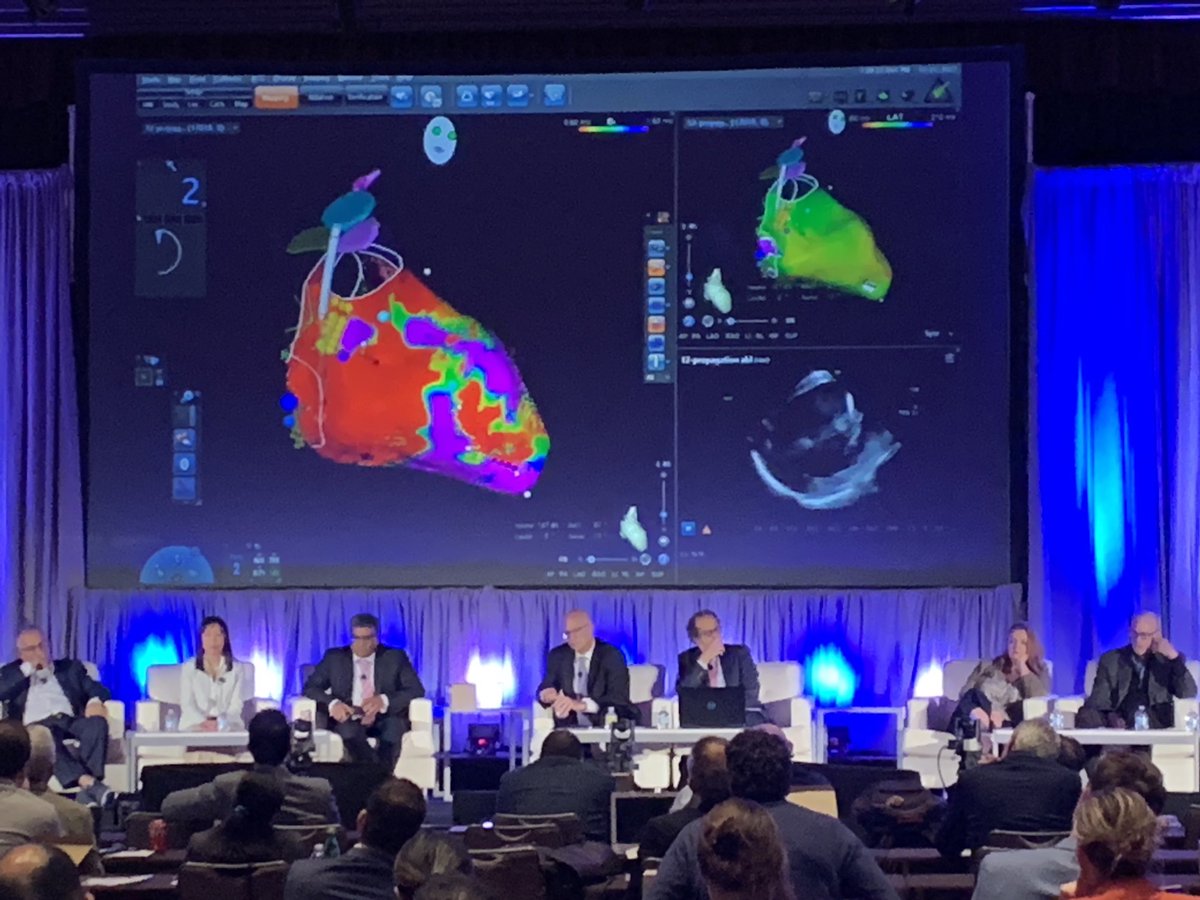
Task: Click left map small heart orientation thumbnail
Action: 634,528
